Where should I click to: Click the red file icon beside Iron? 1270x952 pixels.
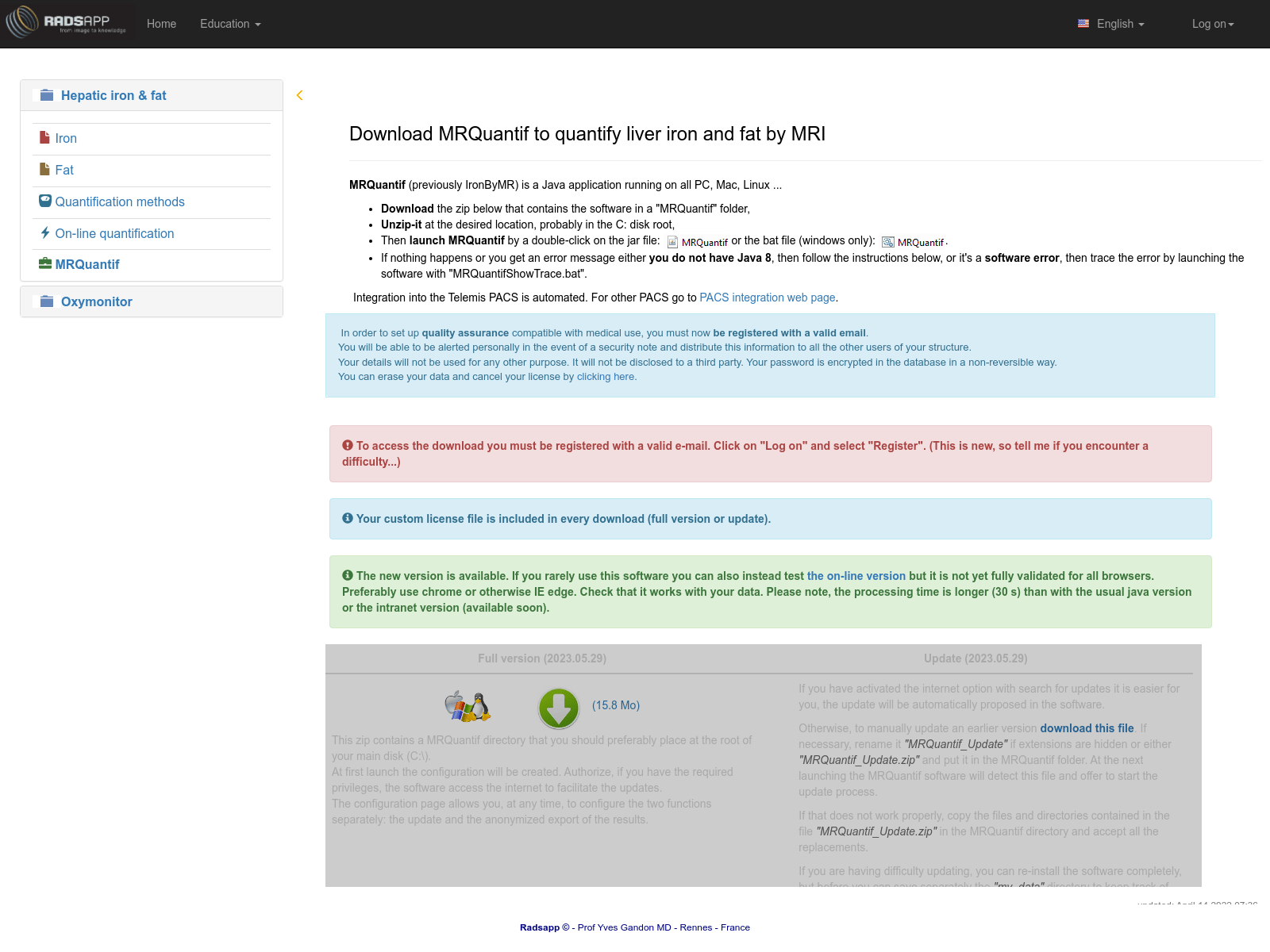click(x=44, y=137)
